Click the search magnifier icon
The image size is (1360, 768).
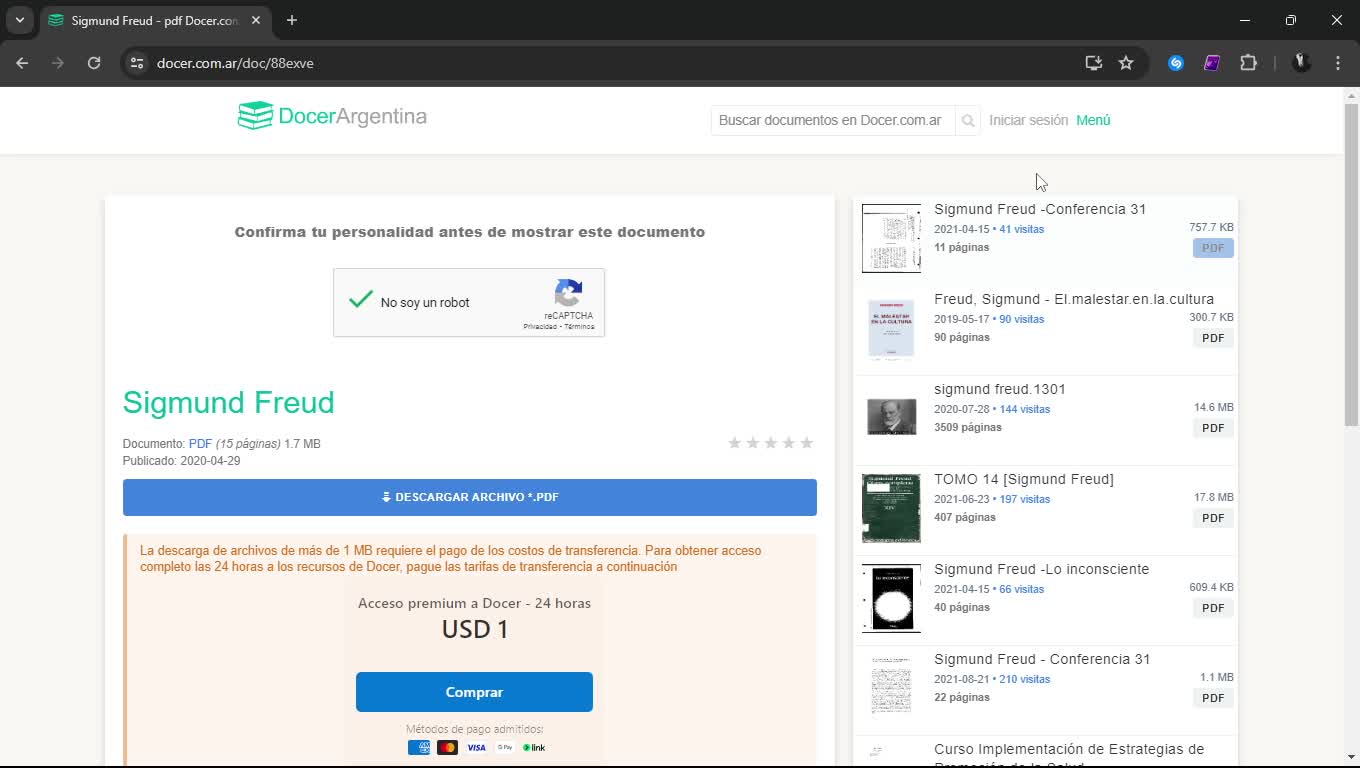pos(967,121)
